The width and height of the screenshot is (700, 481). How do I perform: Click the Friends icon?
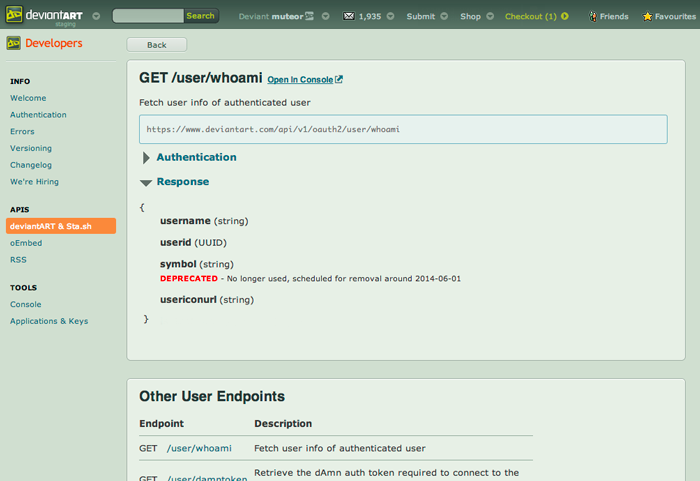click(593, 17)
